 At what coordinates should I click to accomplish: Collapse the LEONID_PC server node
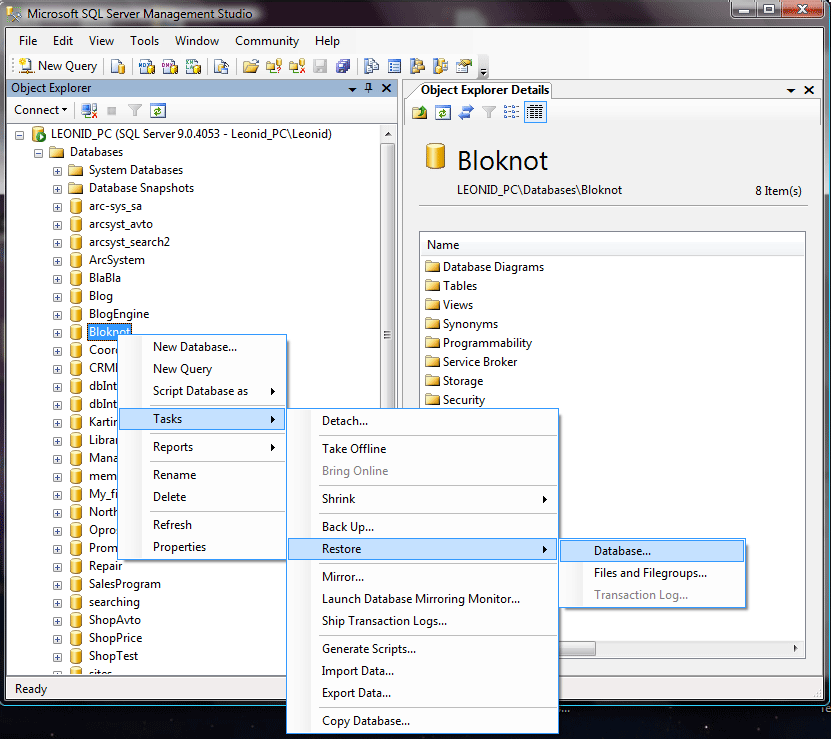click(x=20, y=135)
